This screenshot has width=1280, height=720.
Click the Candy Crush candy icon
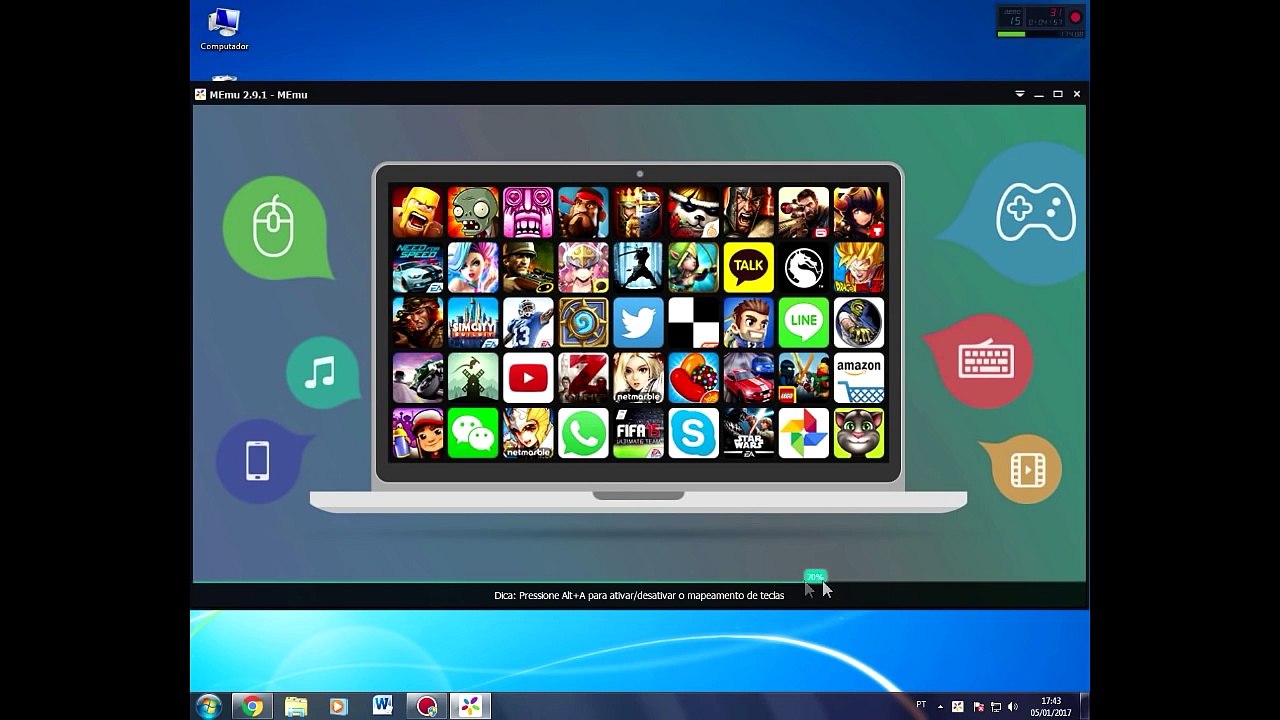(693, 377)
